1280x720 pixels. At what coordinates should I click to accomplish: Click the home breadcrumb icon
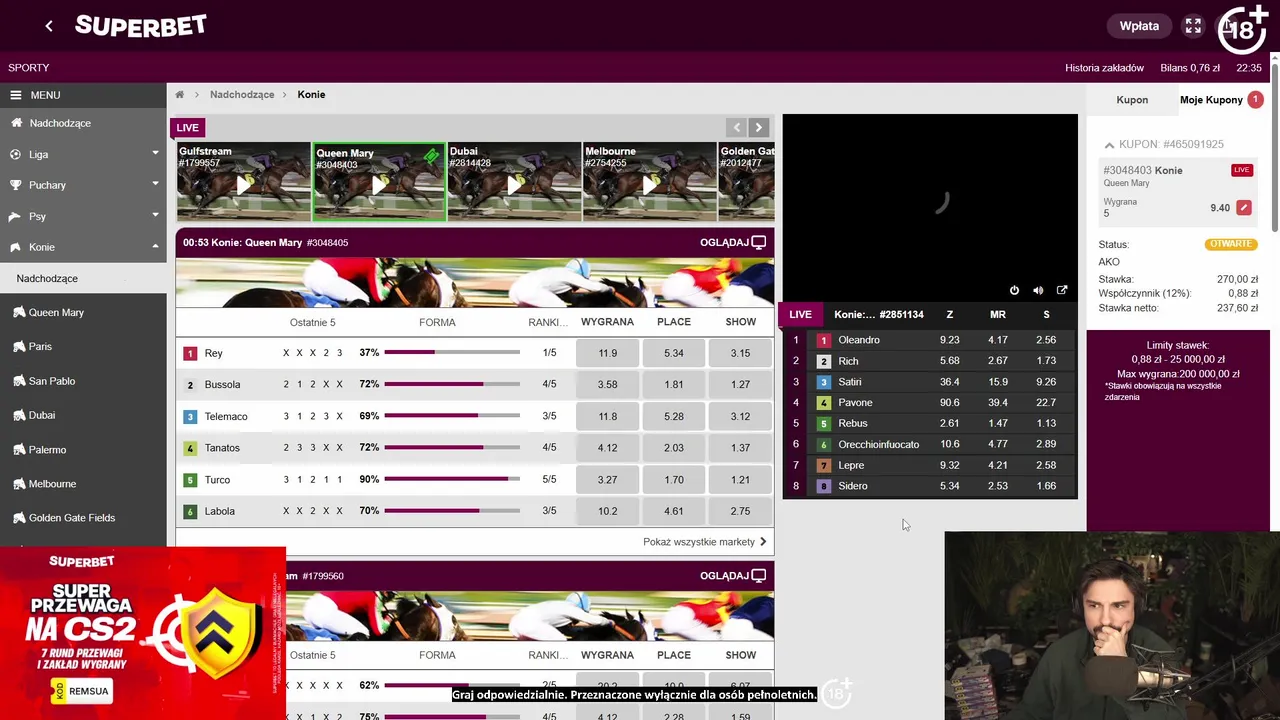[180, 94]
